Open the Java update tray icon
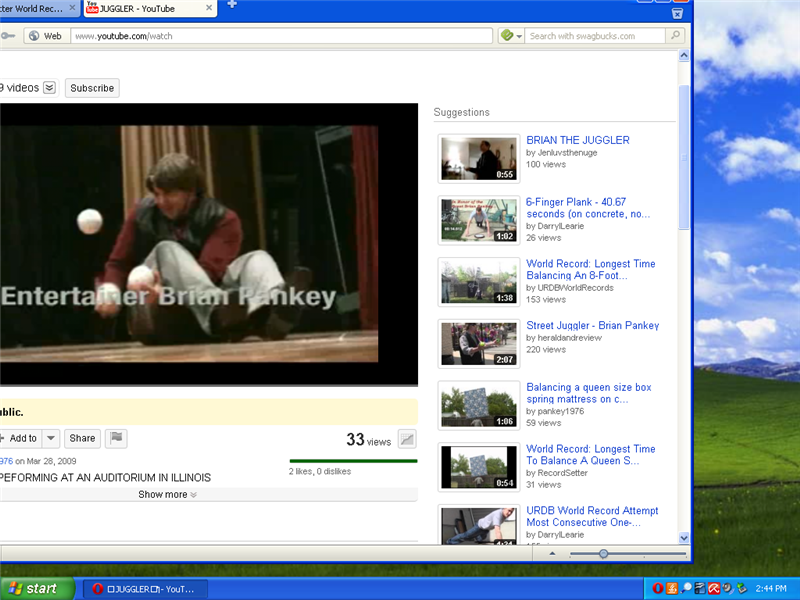 (x=672, y=588)
